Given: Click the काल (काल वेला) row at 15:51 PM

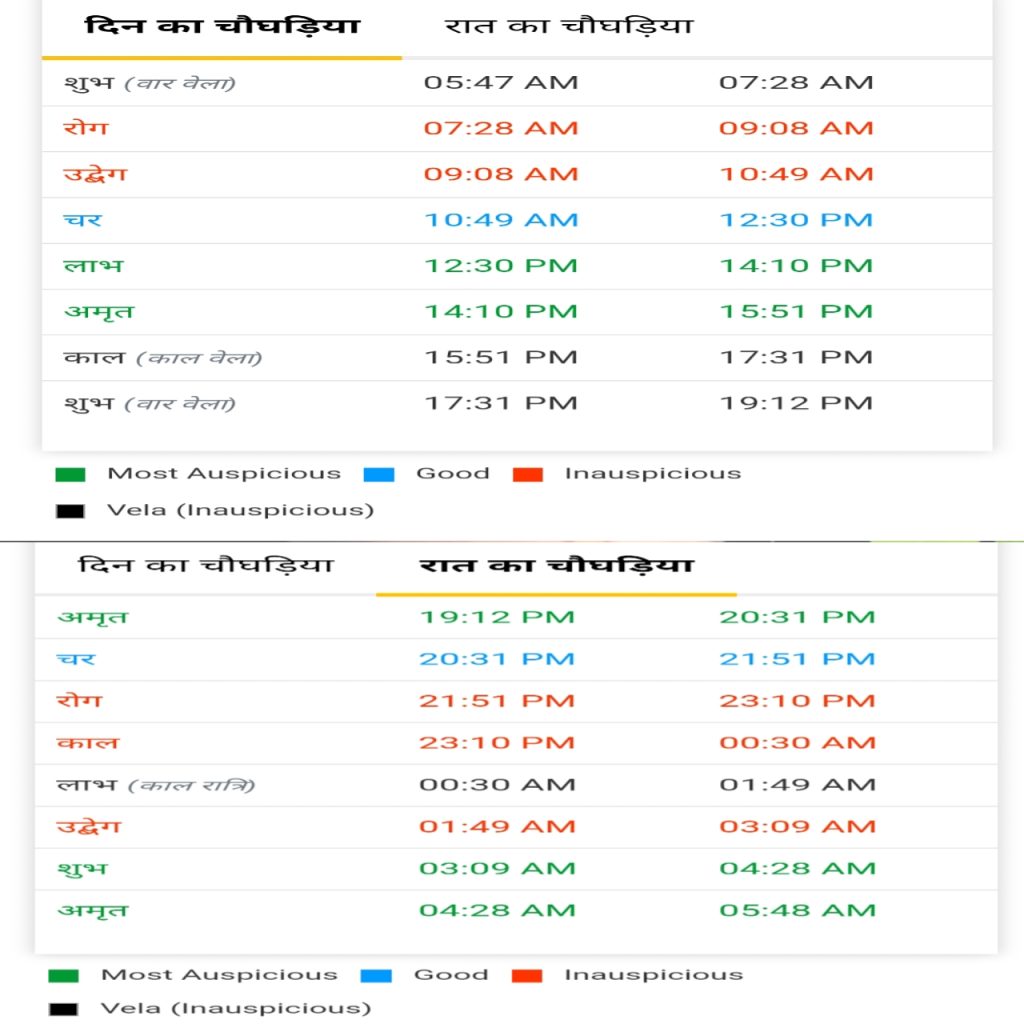Looking at the screenshot, I should pyautogui.click(x=517, y=358).
